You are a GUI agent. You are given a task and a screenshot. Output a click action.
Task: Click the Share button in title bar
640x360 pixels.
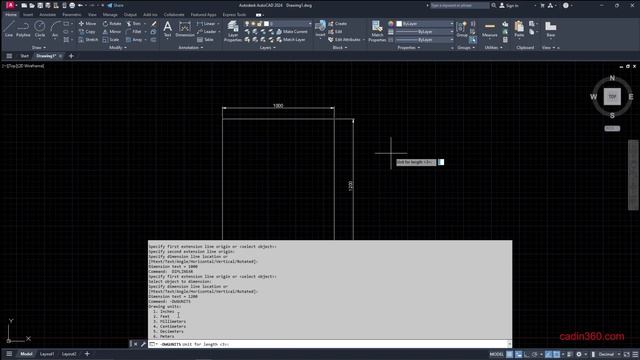coord(116,5)
